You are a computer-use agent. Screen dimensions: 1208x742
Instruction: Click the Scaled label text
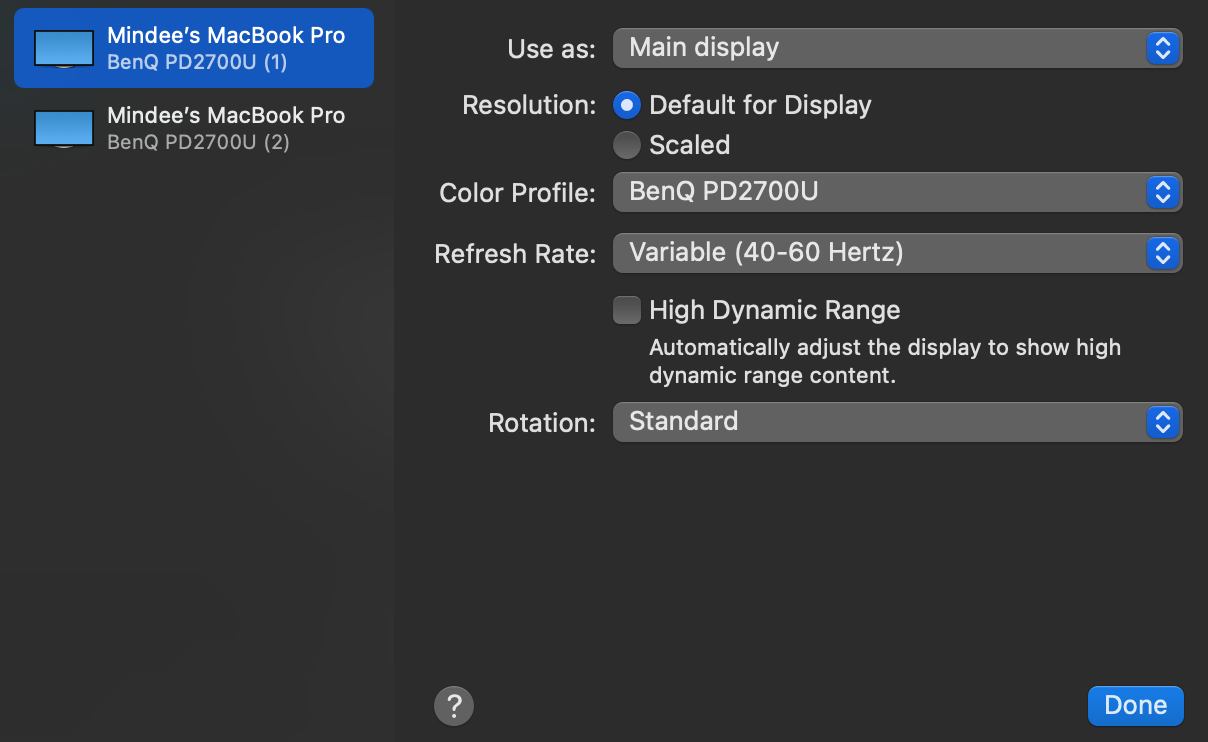click(x=690, y=145)
